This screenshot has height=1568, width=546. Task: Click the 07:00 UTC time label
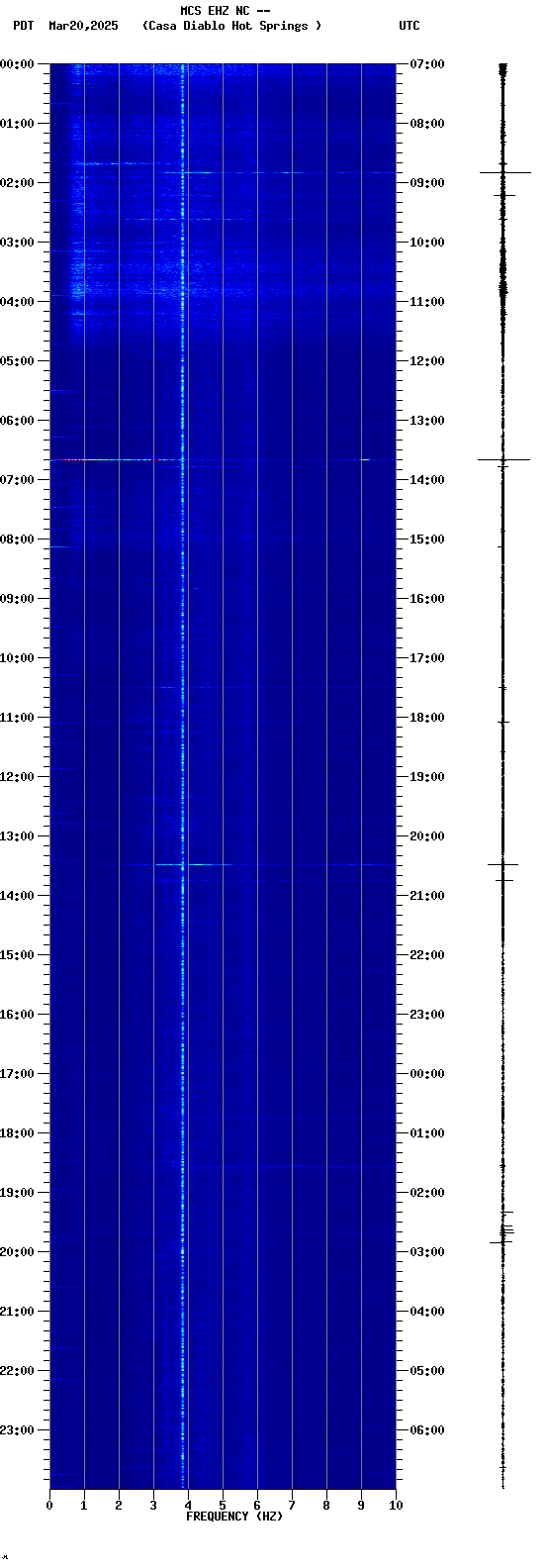pos(426,63)
